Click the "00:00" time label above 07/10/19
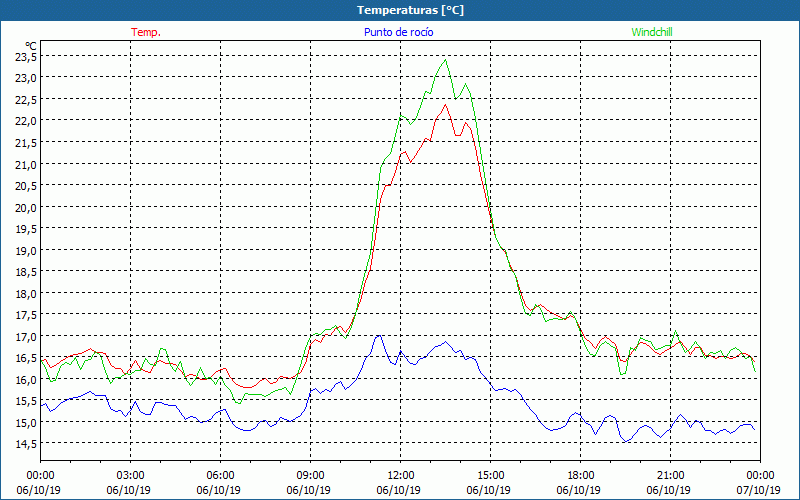The image size is (800, 500). (760, 476)
